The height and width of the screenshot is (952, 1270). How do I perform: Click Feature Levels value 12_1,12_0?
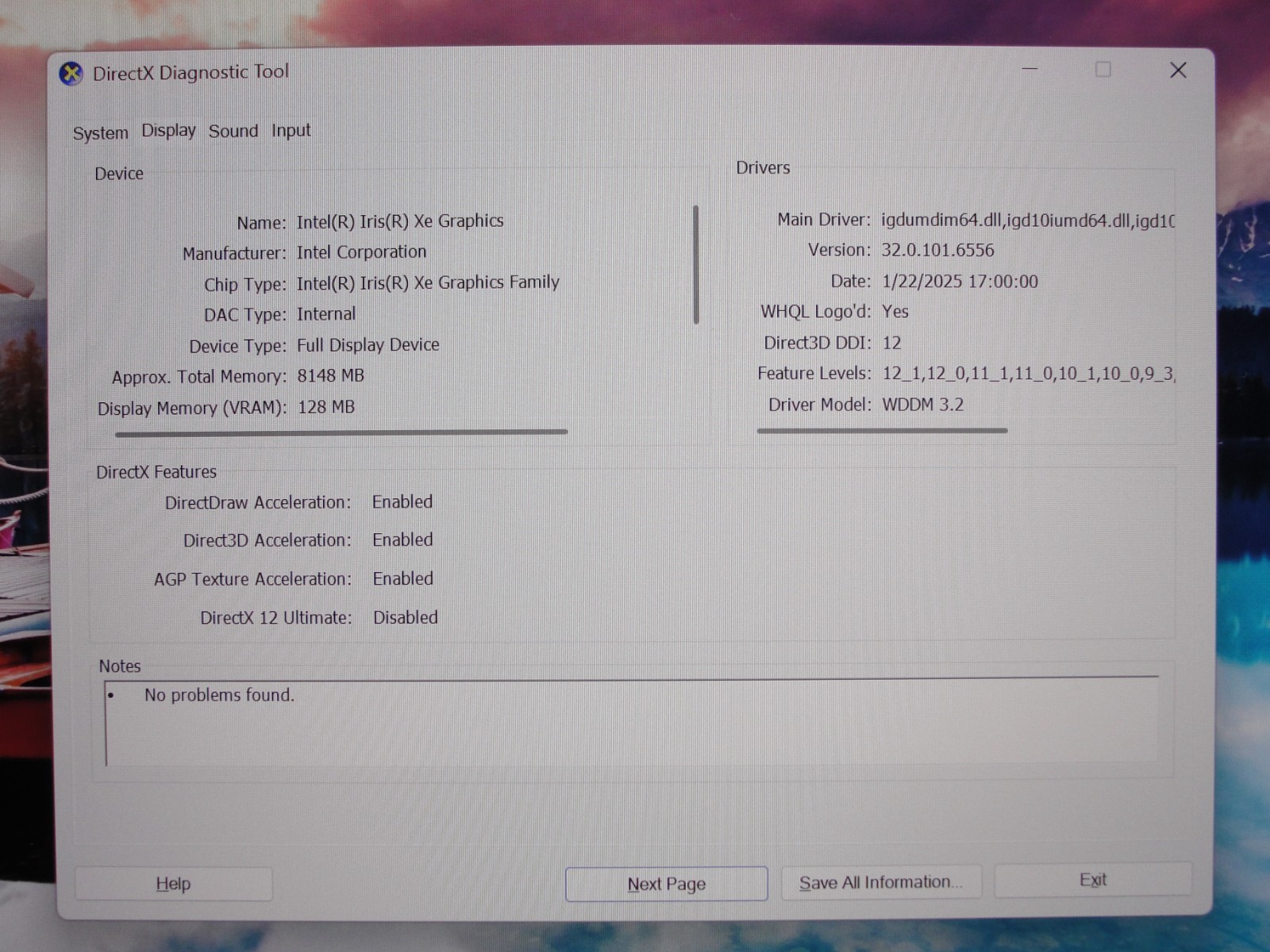[1029, 374]
